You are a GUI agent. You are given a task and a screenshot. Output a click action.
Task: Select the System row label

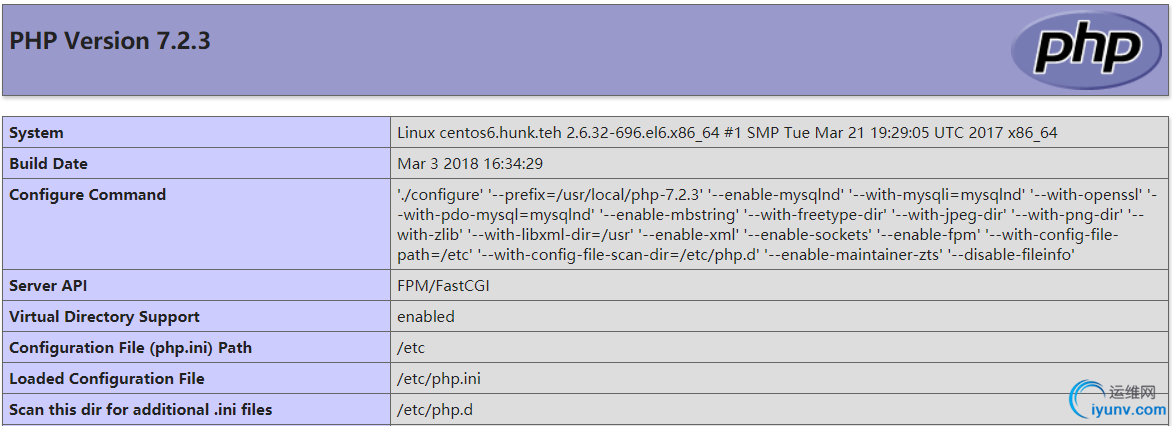(x=36, y=133)
